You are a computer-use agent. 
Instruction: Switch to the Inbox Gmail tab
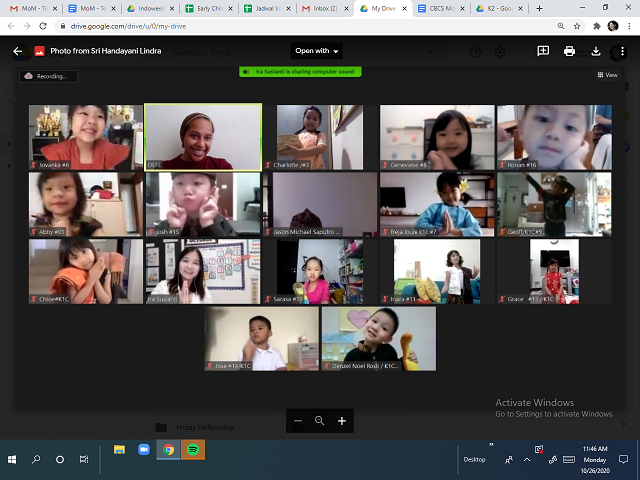pyautogui.click(x=323, y=8)
